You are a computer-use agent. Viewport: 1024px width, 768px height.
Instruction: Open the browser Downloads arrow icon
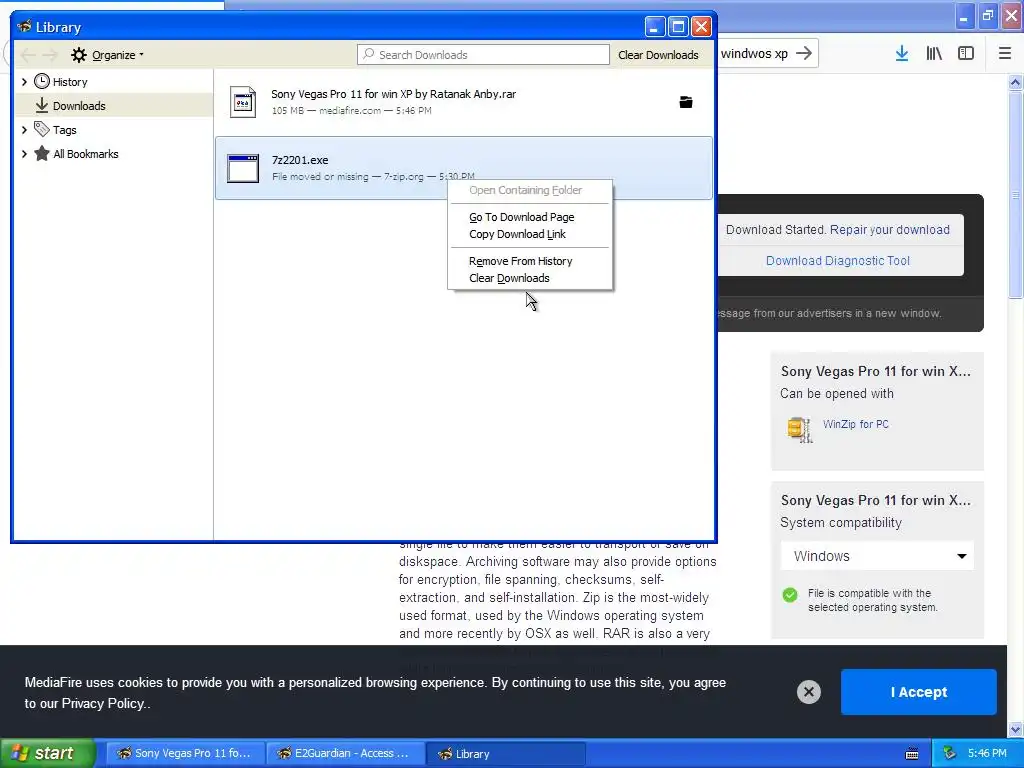click(902, 54)
